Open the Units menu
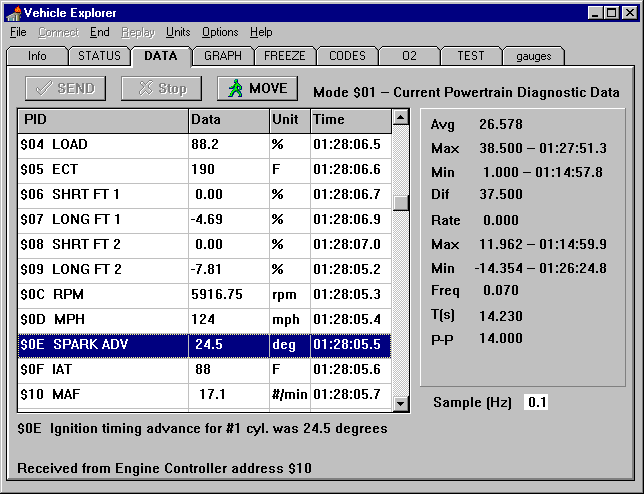644x494 pixels. pos(178,32)
